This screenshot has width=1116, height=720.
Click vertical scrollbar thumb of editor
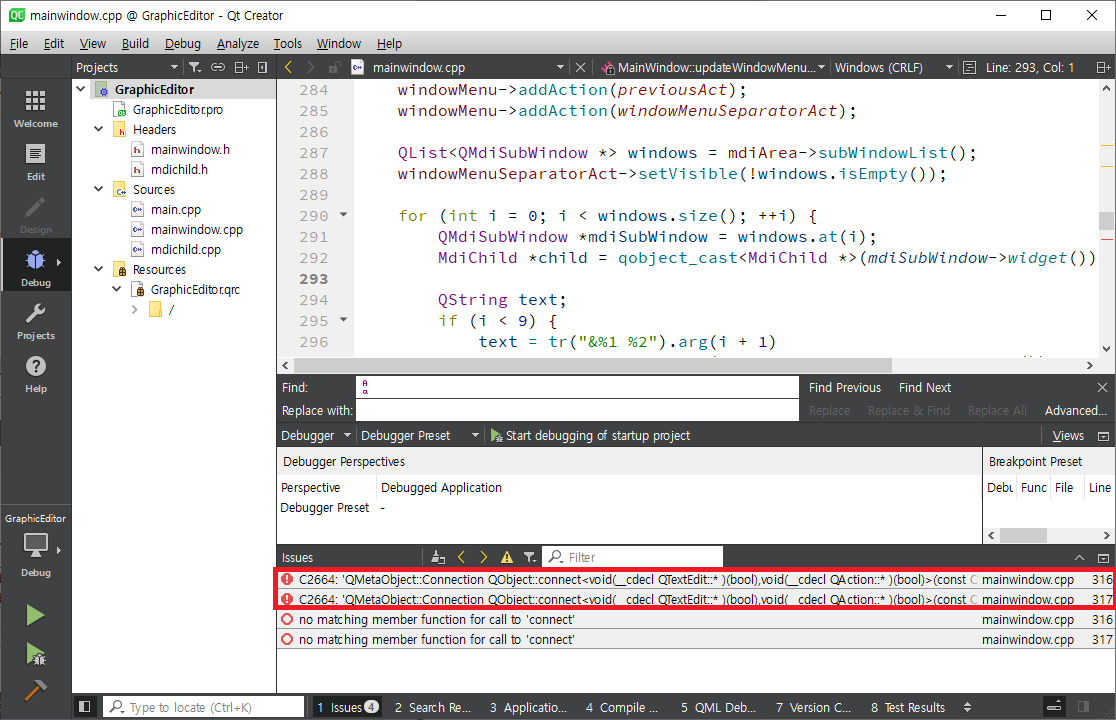coord(1106,221)
